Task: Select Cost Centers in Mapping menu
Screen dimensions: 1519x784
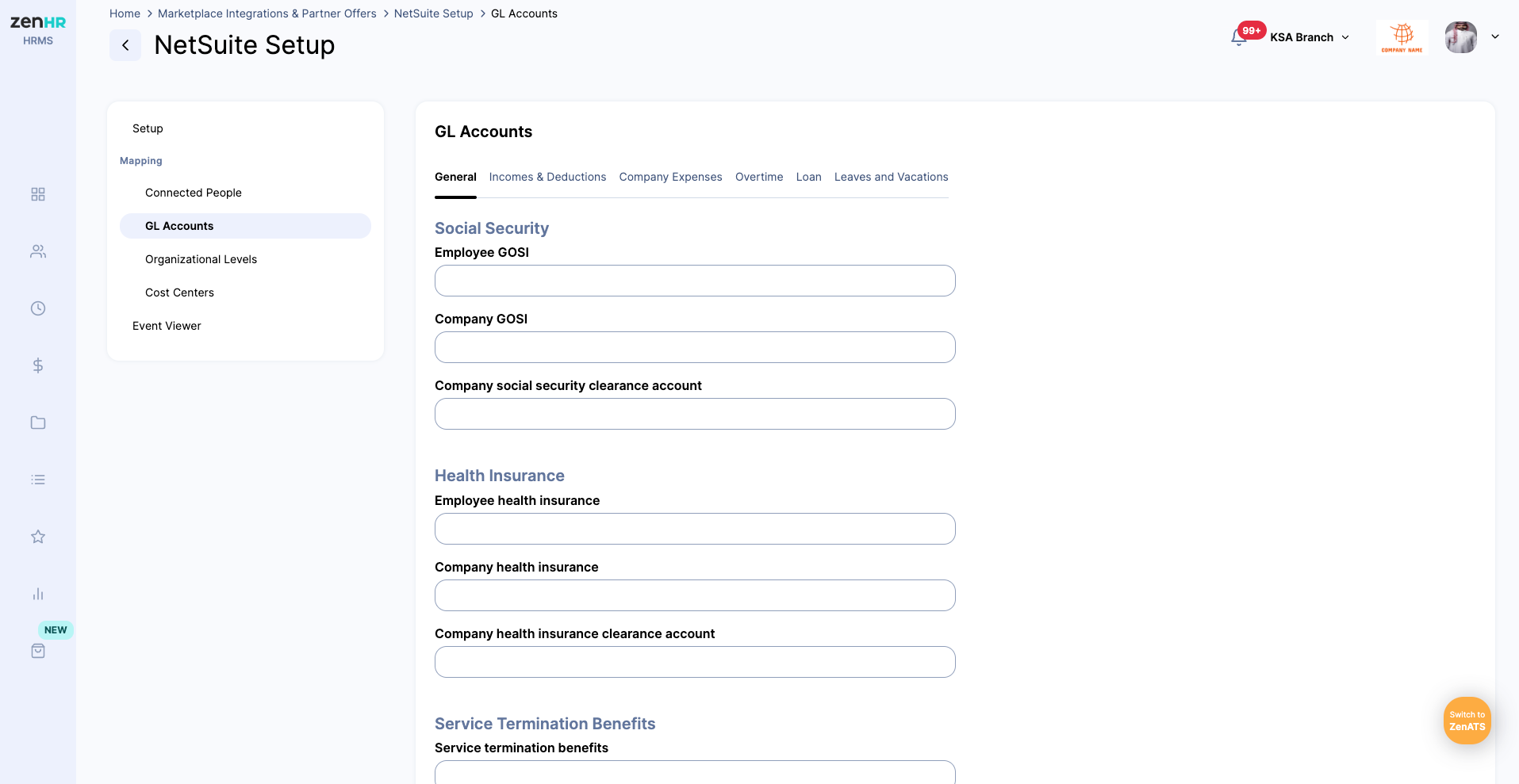Action: coord(180,293)
